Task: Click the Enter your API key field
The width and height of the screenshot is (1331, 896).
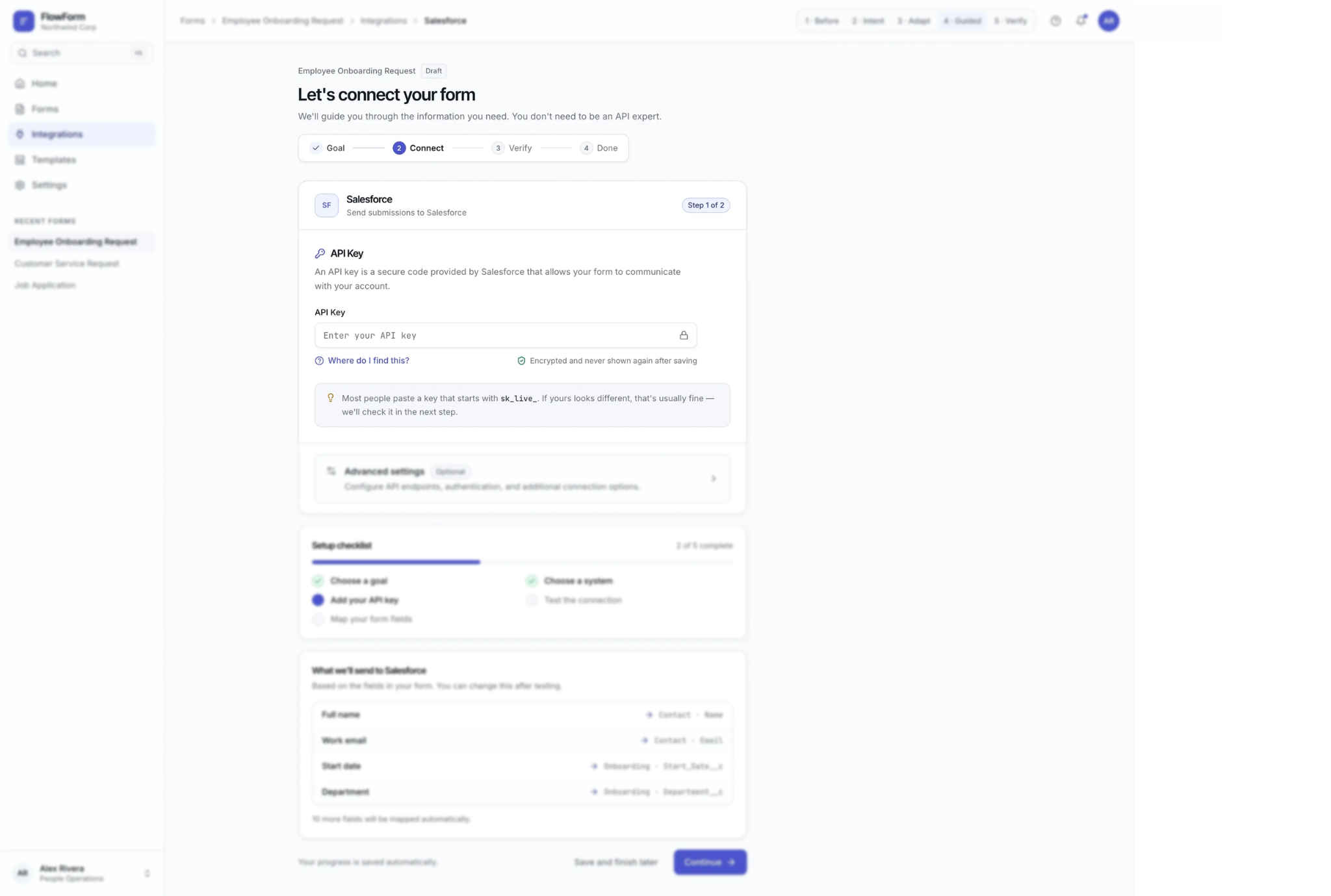Action: [x=506, y=335]
